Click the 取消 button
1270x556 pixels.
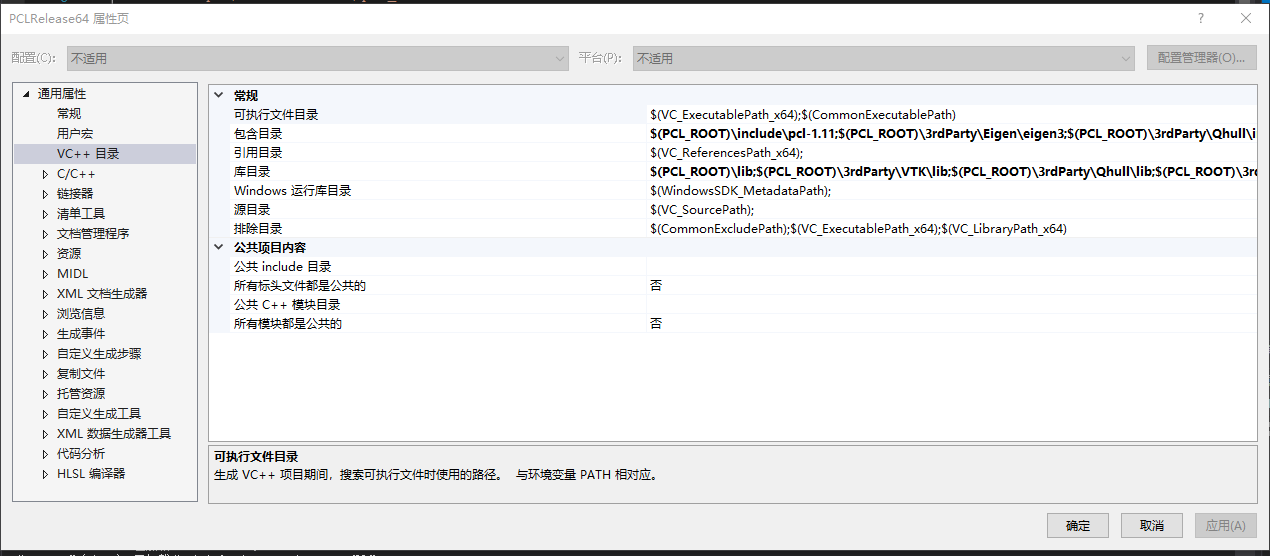1152,526
